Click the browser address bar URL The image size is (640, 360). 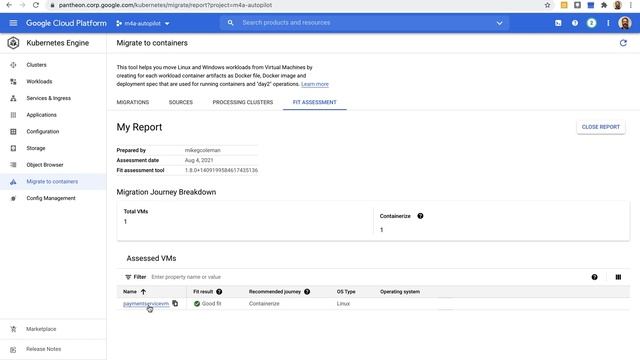[165, 5]
